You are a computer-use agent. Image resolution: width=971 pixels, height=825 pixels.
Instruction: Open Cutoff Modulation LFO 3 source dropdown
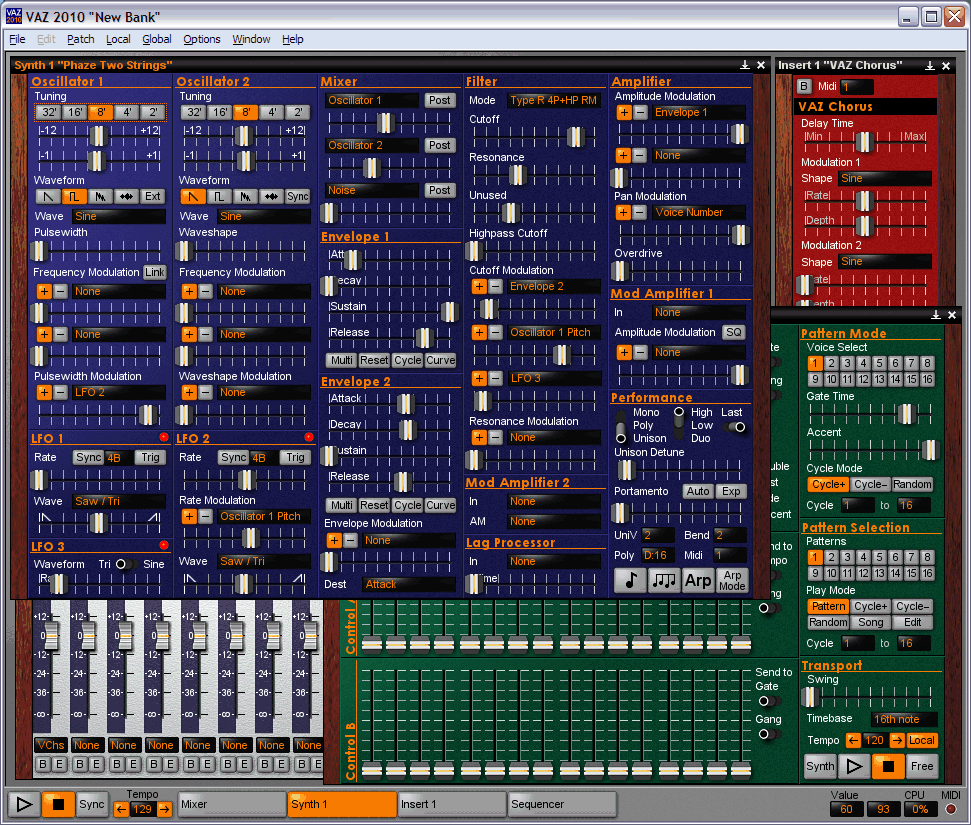554,378
